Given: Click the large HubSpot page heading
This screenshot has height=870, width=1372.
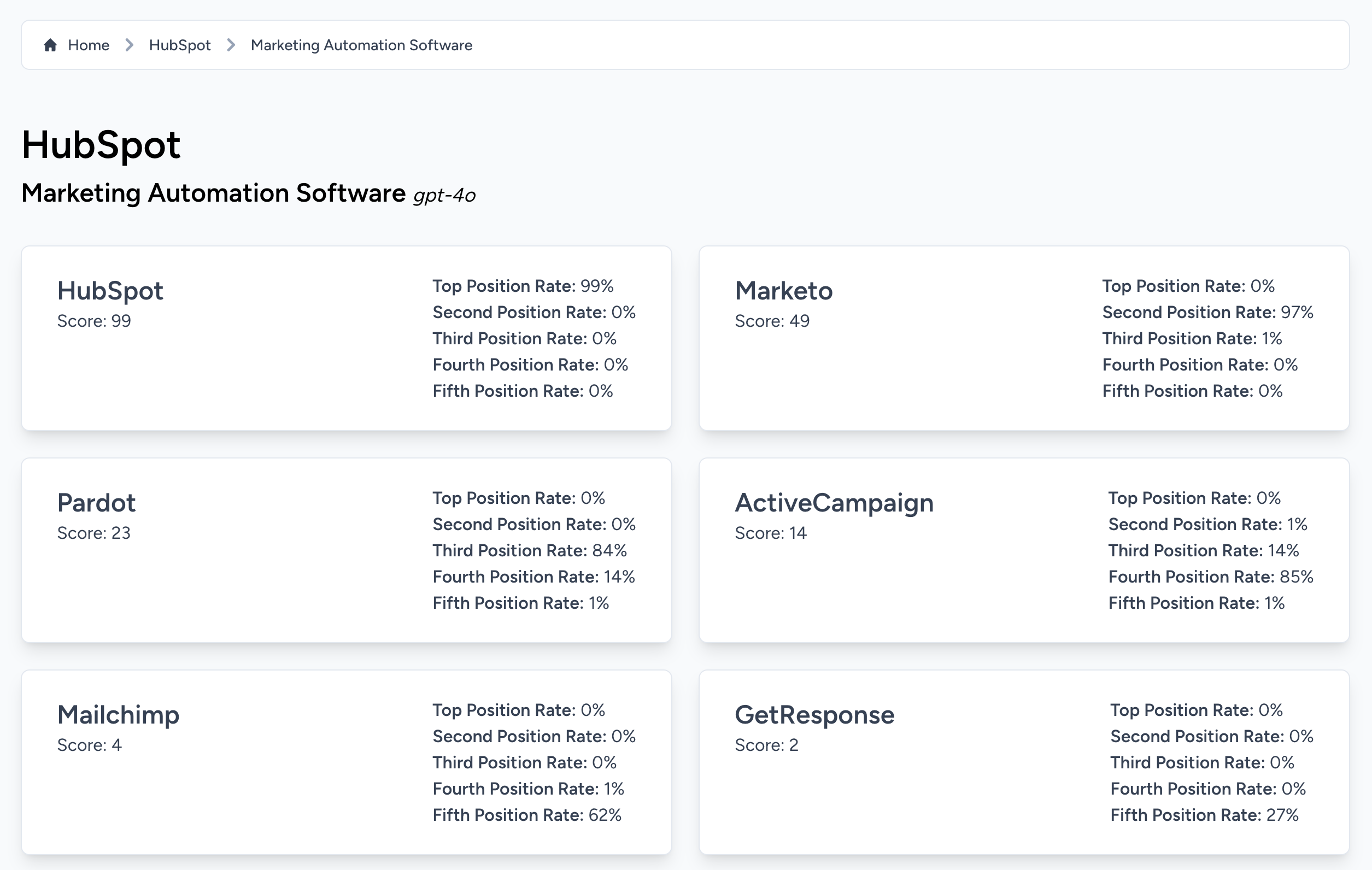Looking at the screenshot, I should [x=101, y=145].
